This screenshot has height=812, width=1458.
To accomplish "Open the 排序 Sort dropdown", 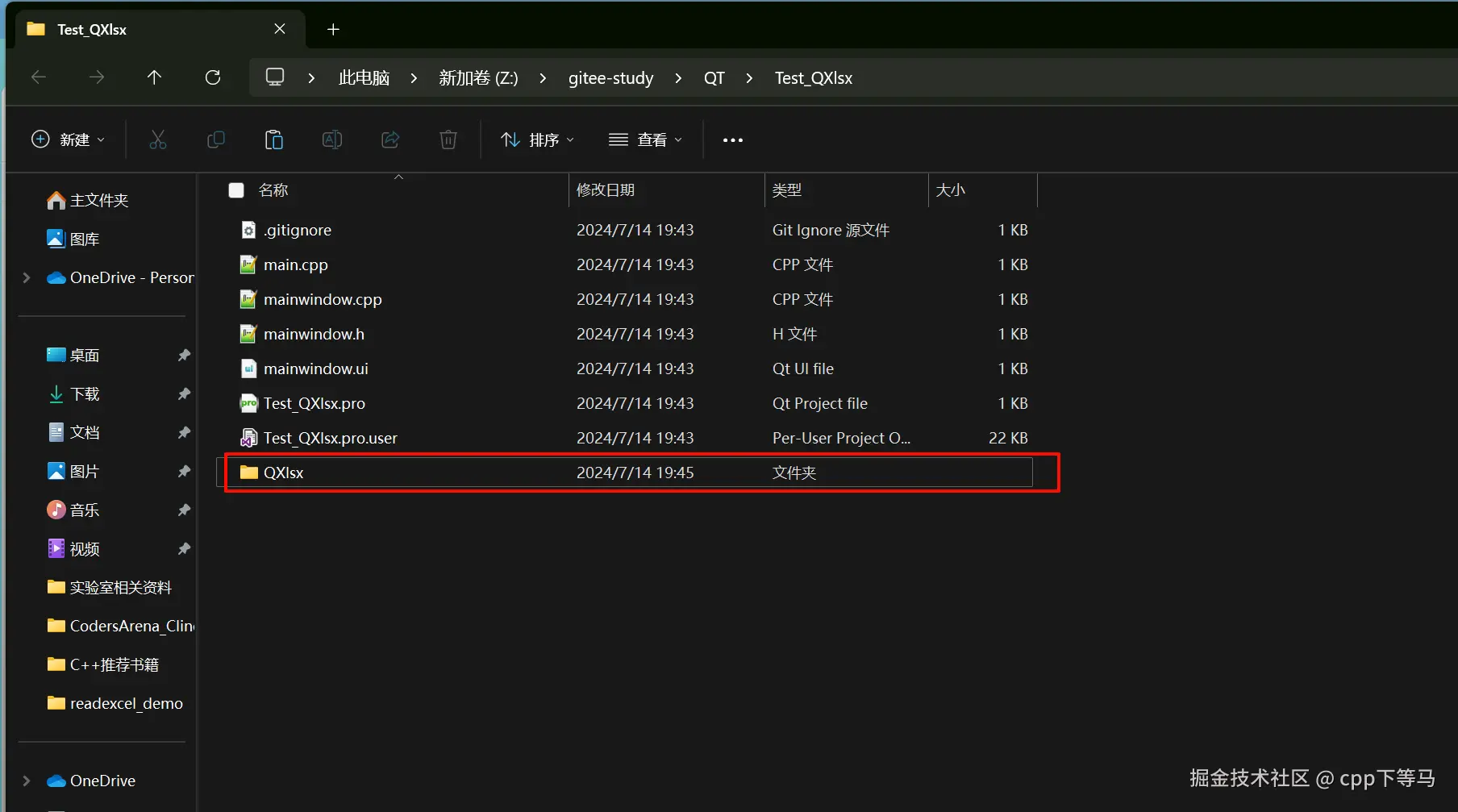I will click(x=538, y=140).
